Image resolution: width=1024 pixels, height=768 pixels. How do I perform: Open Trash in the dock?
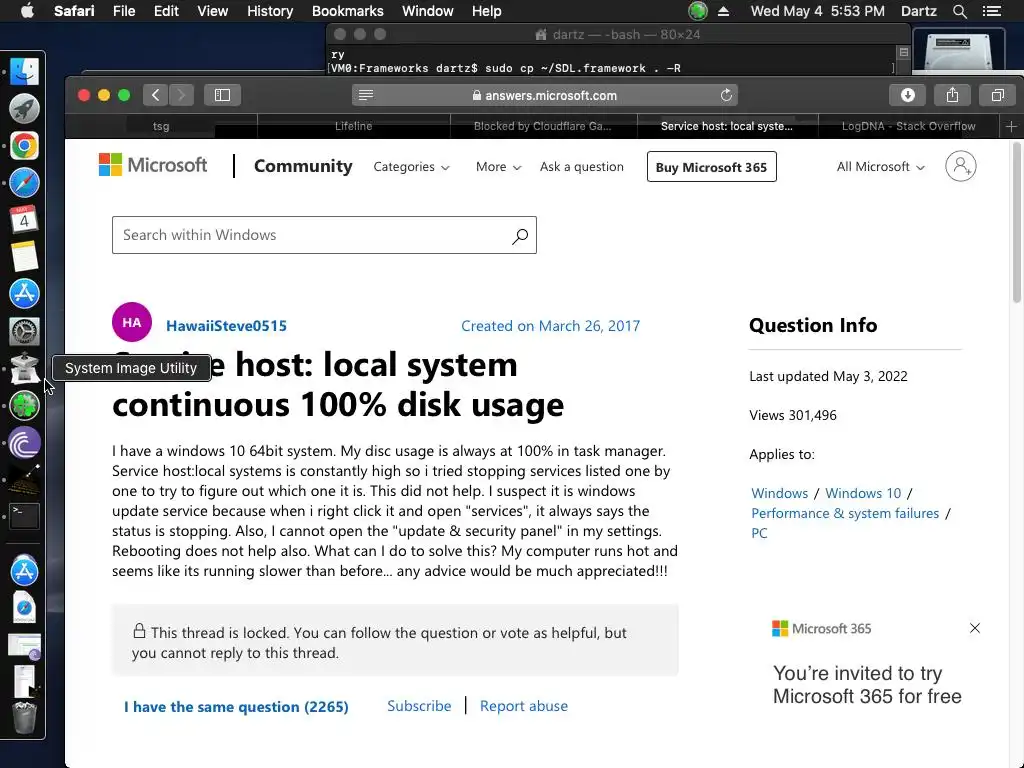tap(24, 718)
